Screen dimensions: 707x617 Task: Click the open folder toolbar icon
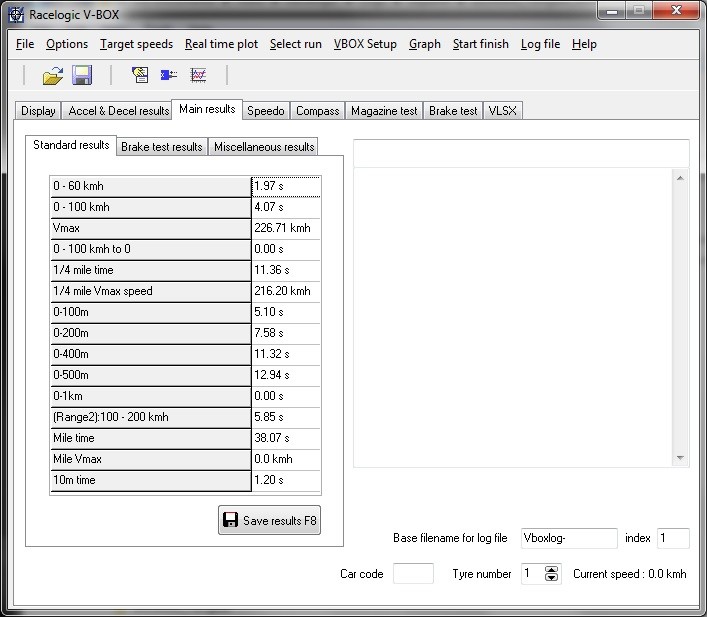click(52, 75)
